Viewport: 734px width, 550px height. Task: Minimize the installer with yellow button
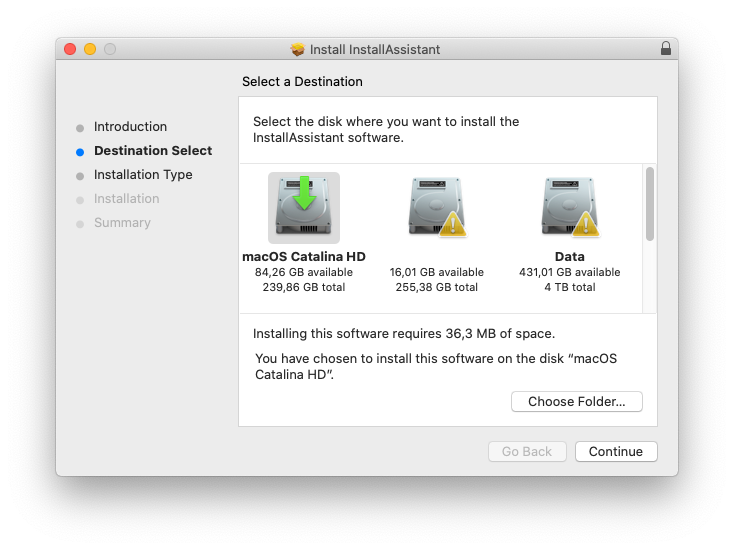90,49
